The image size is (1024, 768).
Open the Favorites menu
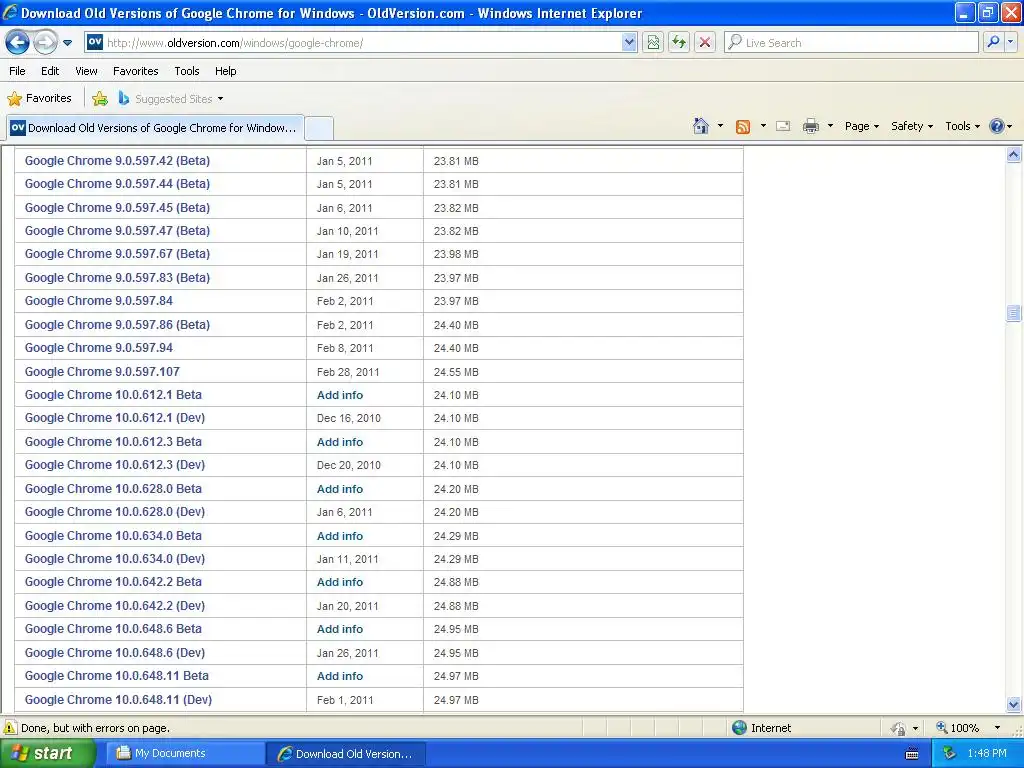pyautogui.click(x=136, y=71)
